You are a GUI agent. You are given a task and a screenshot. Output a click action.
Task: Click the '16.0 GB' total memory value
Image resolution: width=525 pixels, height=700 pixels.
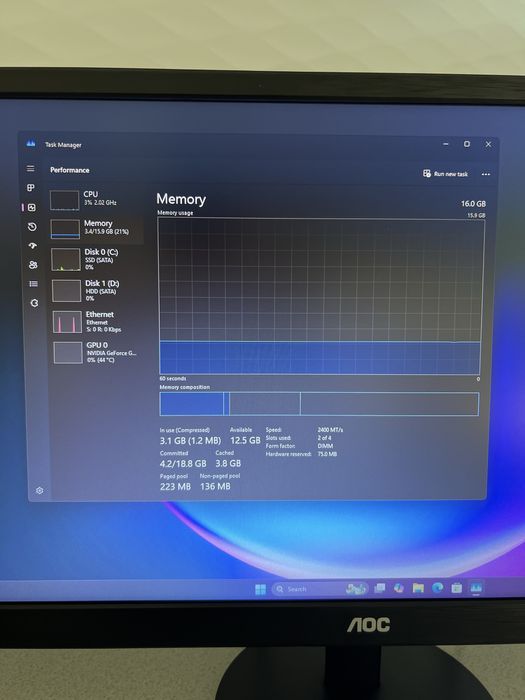click(473, 204)
